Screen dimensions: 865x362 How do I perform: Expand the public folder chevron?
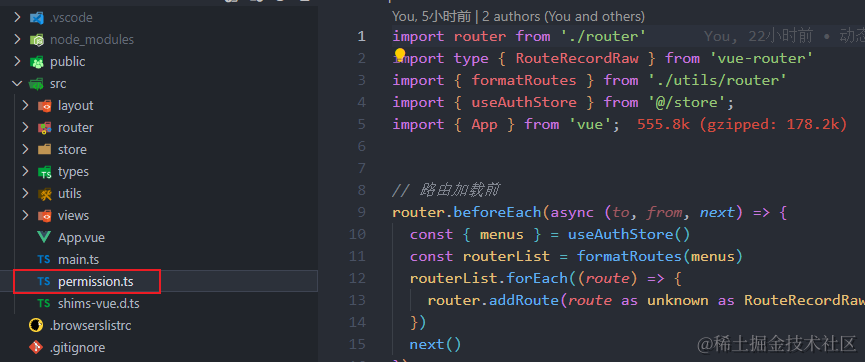17,62
